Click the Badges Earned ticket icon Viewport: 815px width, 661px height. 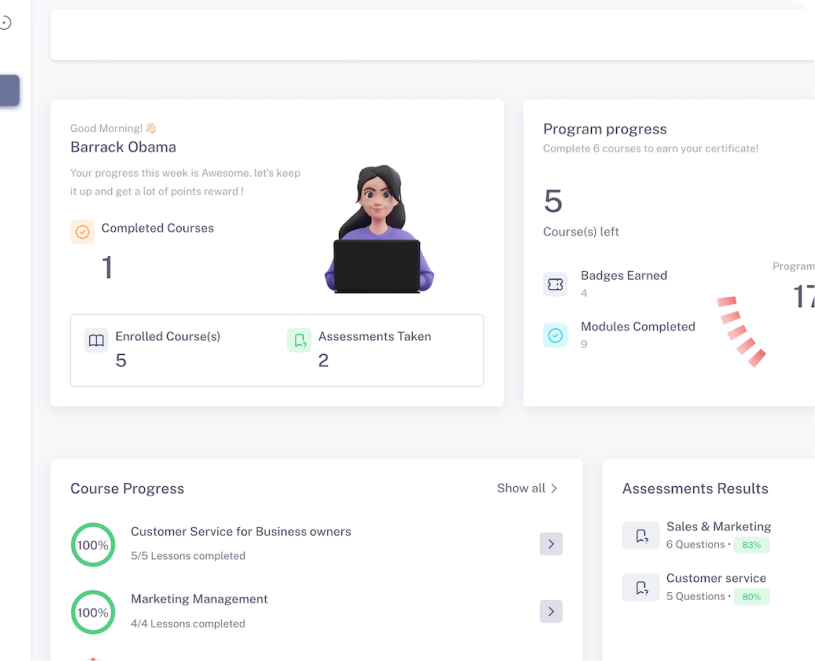pos(555,284)
